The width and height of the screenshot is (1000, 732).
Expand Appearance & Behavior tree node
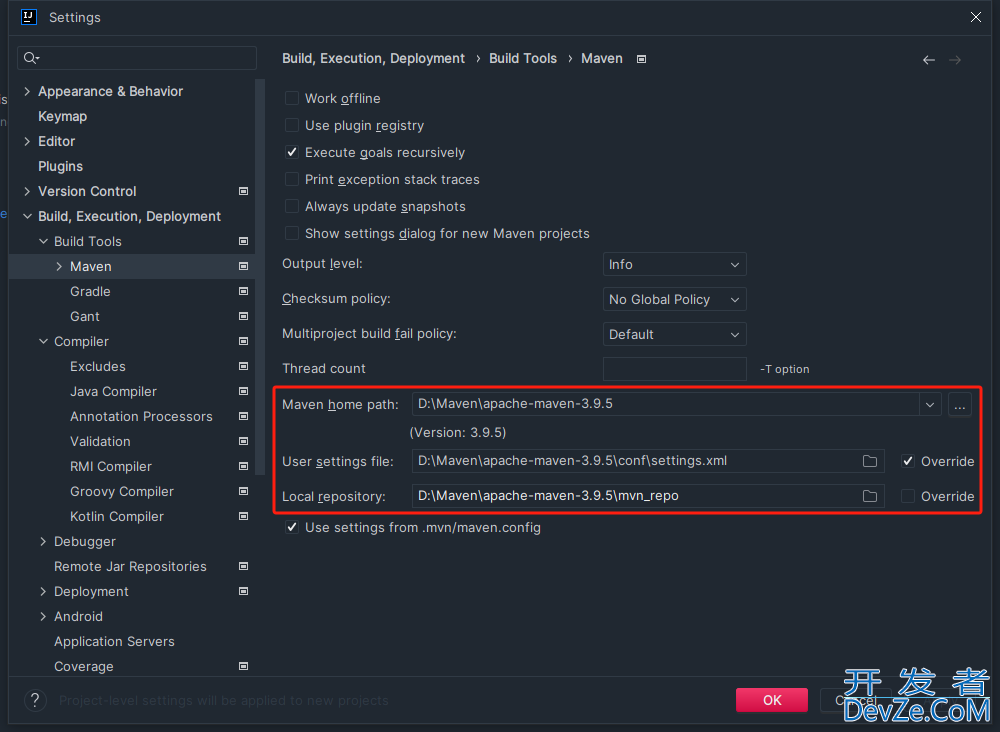(27, 91)
